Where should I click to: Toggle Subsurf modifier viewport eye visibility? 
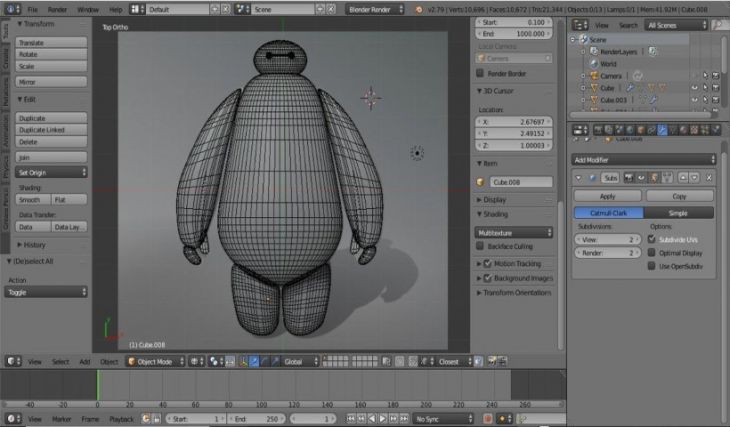[641, 177]
